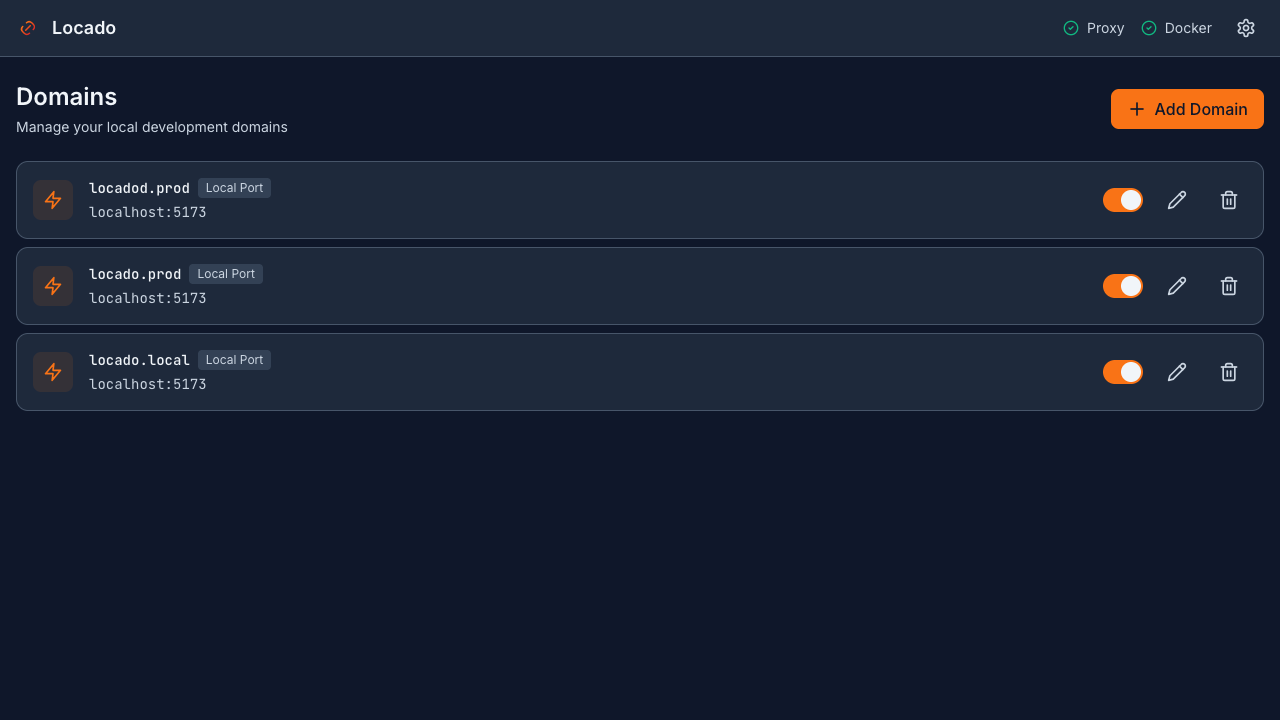Check the Docker status indicator
The width and height of the screenshot is (1280, 720).
(x=1177, y=28)
